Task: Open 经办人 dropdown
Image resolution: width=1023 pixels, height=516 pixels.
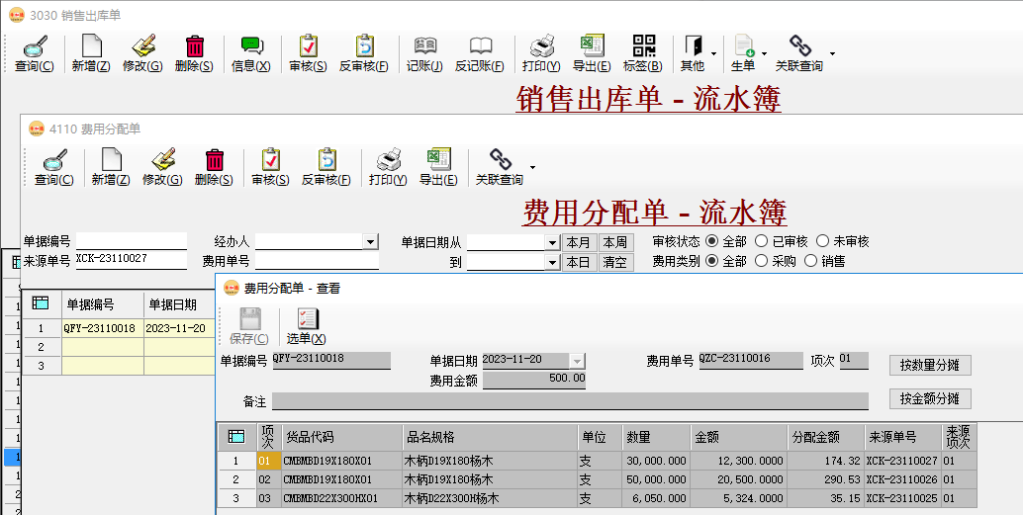Action: click(x=371, y=242)
